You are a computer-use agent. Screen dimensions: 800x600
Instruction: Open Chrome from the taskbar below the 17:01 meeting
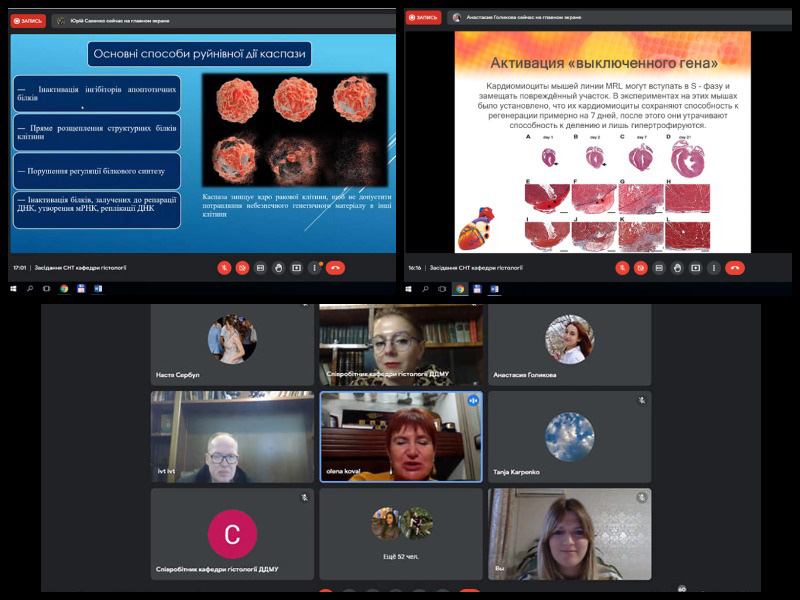pos(64,289)
